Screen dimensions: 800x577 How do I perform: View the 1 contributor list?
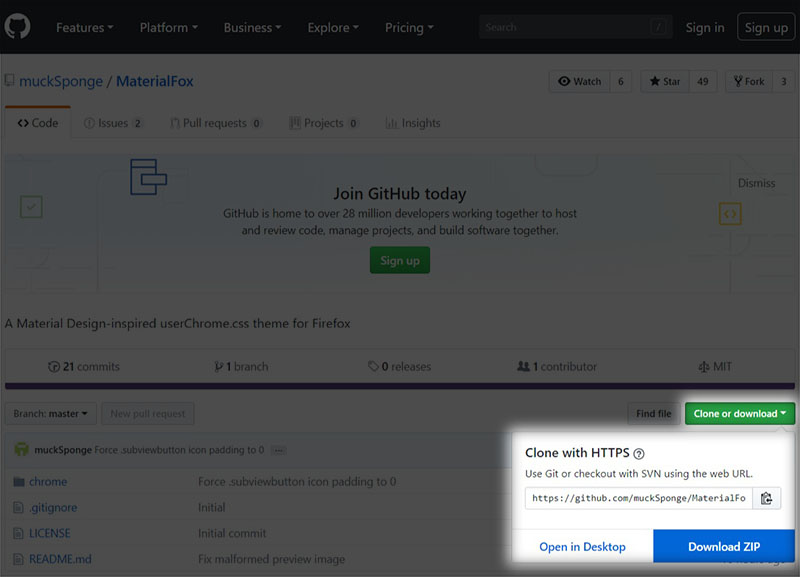tap(556, 366)
